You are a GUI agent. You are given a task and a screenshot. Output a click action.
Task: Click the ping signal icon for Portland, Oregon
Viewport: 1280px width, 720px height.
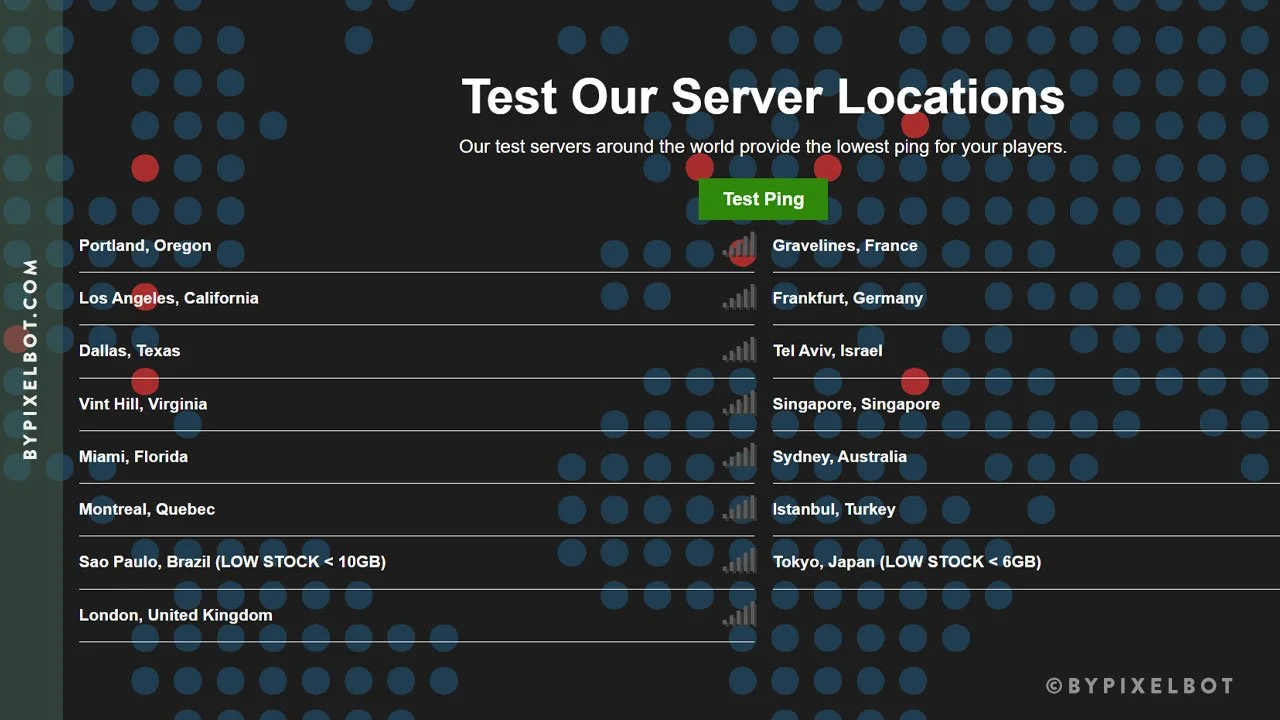point(739,246)
